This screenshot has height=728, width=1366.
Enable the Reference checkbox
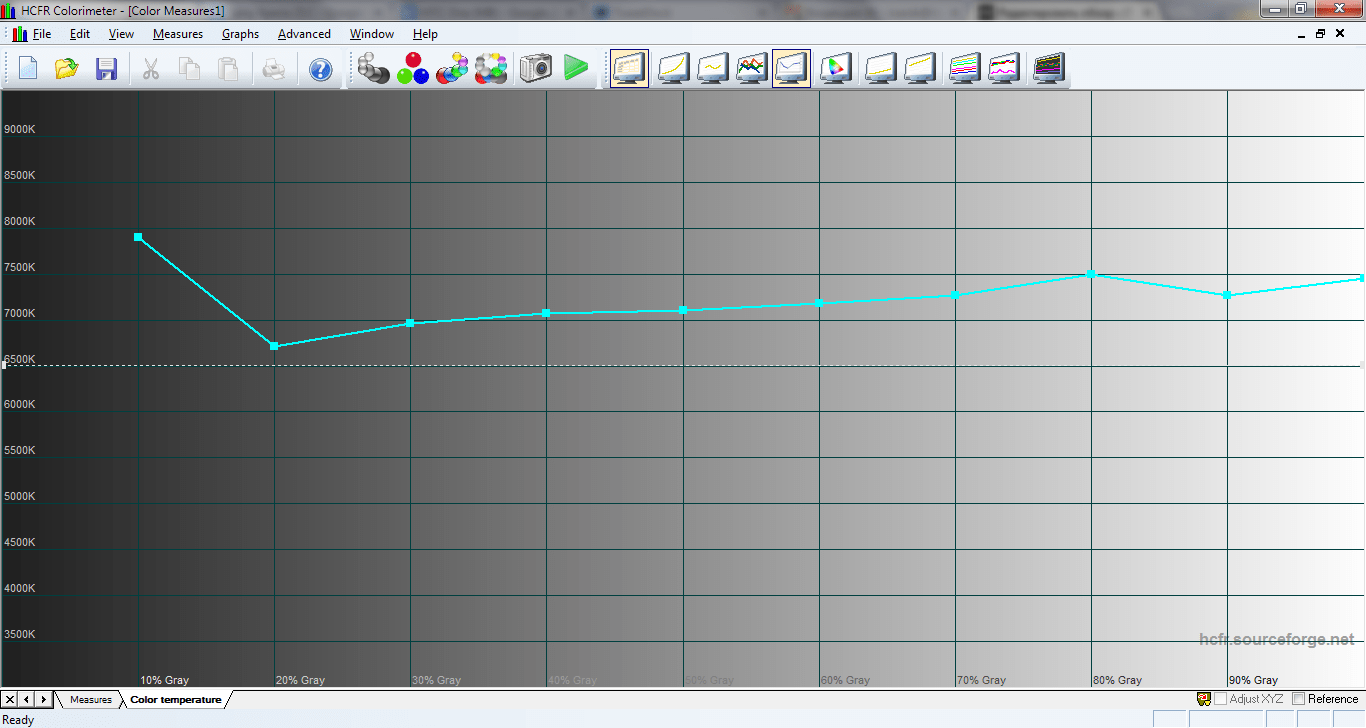(x=1299, y=699)
